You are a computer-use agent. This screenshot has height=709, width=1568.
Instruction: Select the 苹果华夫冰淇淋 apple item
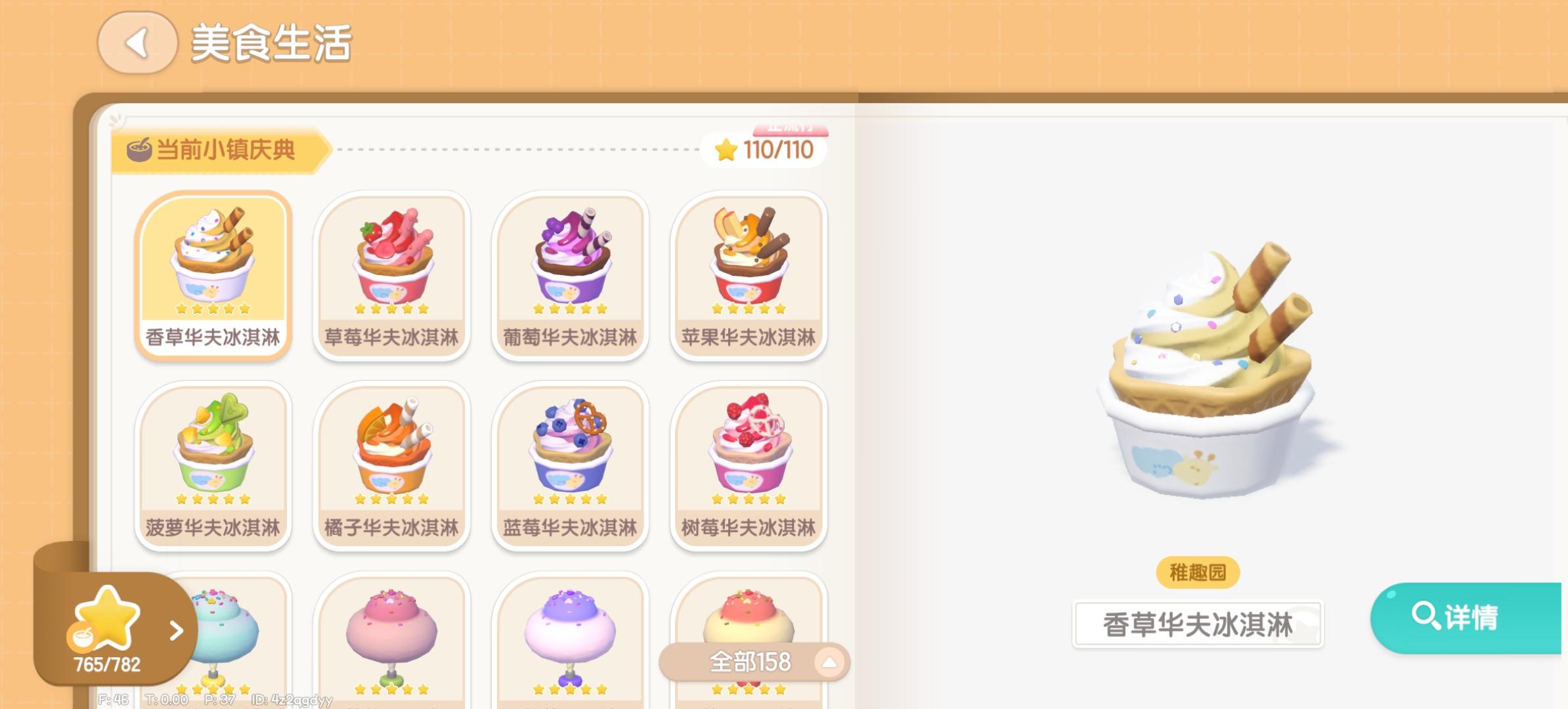pos(749,276)
